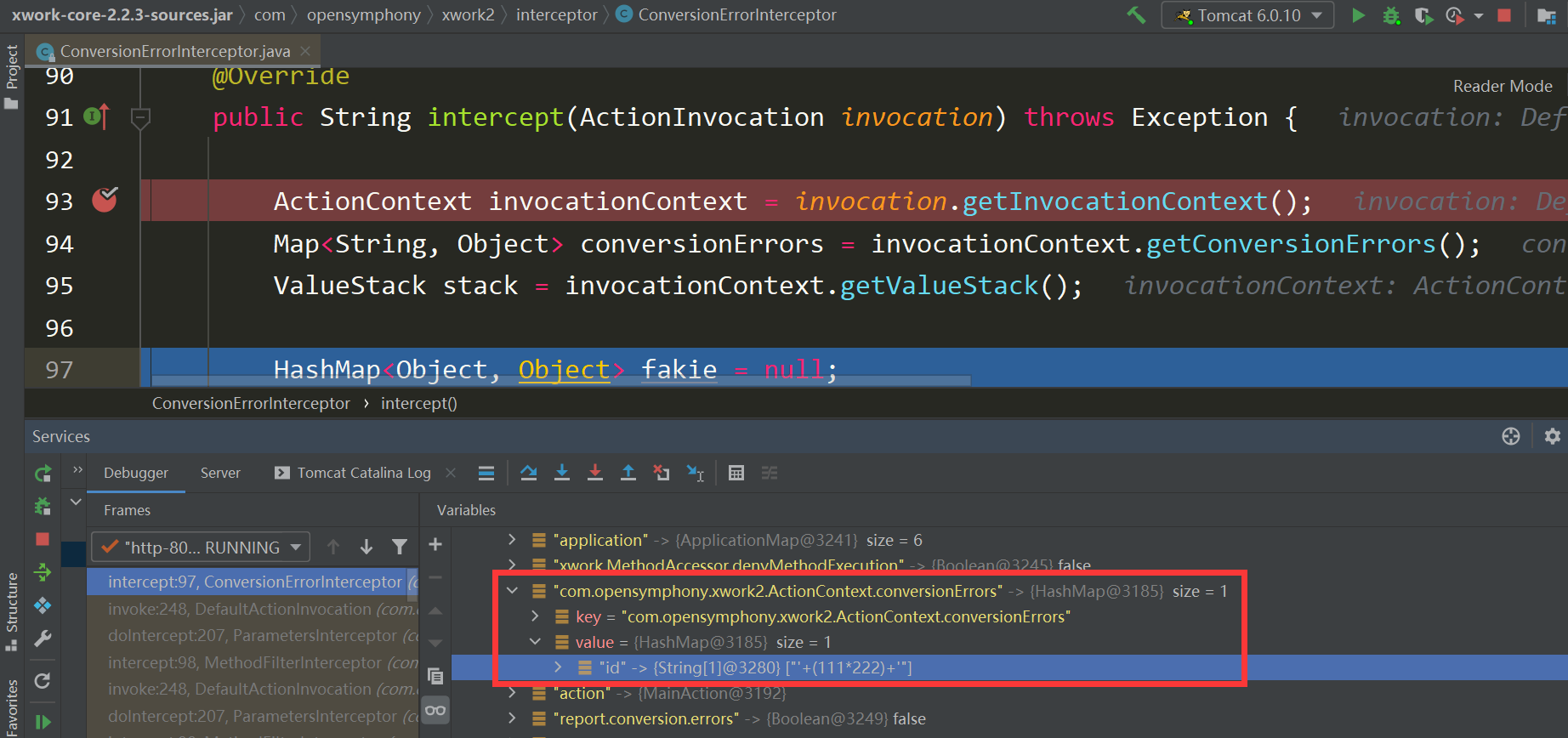
Task: Click the Step Into debugger icon
Action: 562,473
